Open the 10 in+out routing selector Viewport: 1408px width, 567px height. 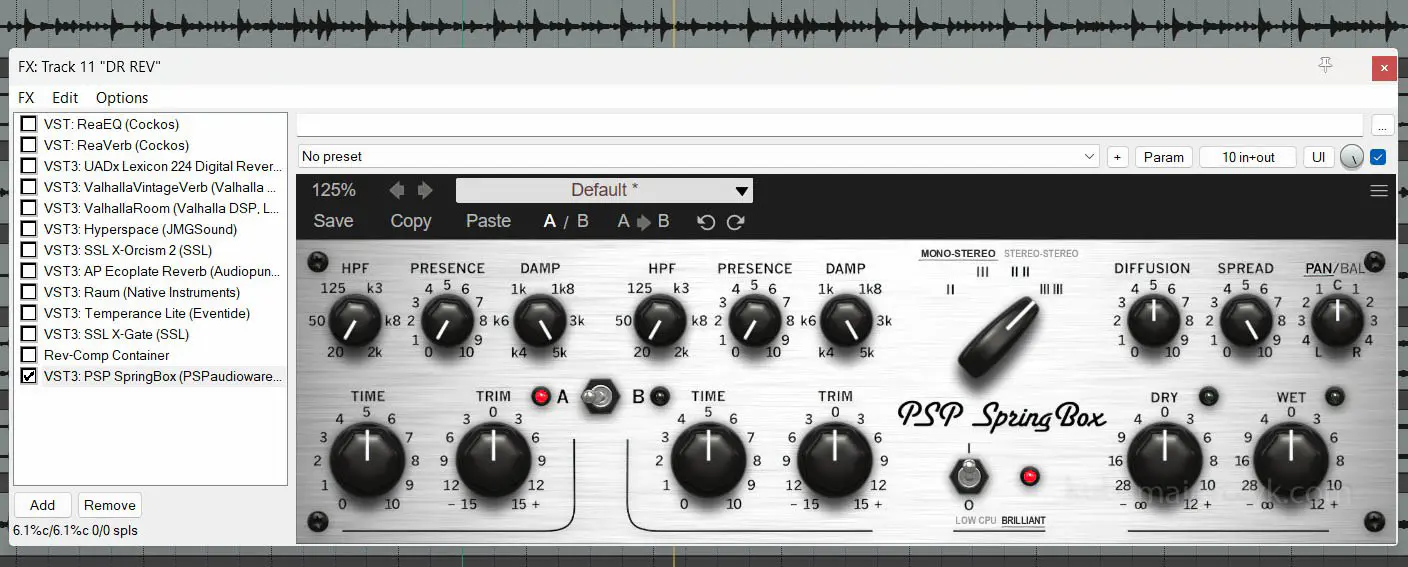coord(1248,157)
